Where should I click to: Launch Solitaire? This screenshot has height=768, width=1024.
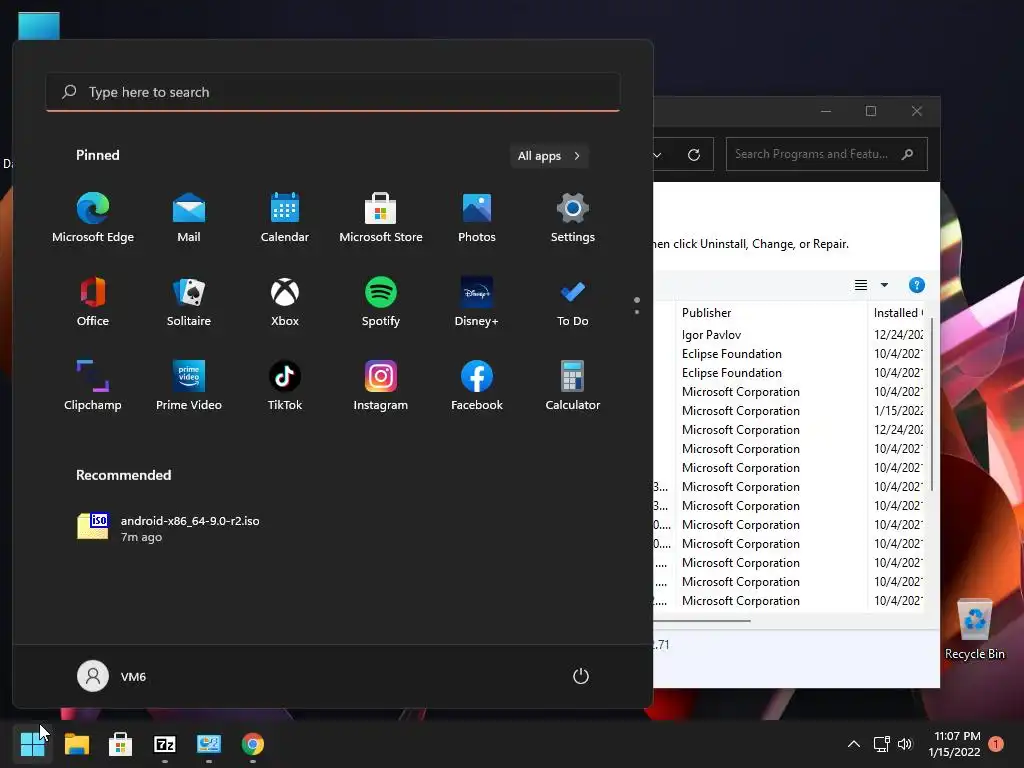click(189, 302)
